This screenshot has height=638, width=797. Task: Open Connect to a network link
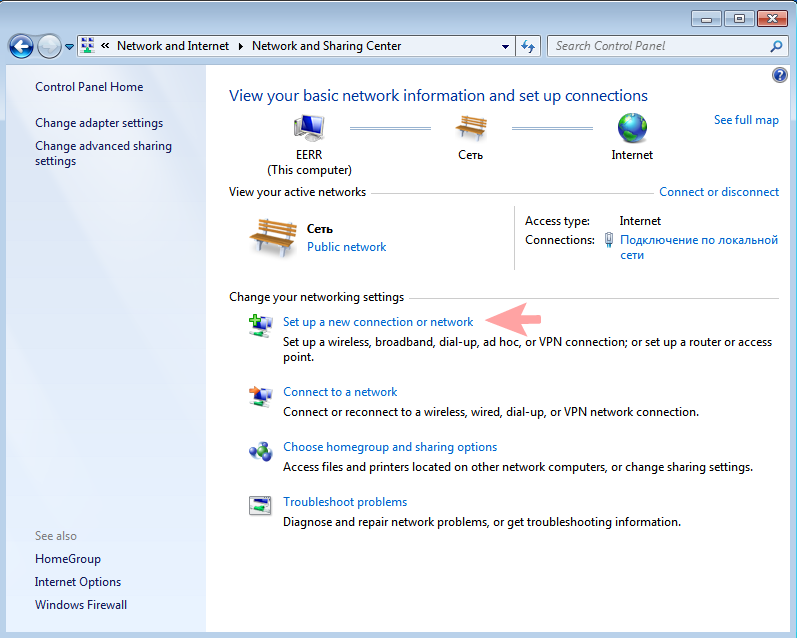coord(340,392)
